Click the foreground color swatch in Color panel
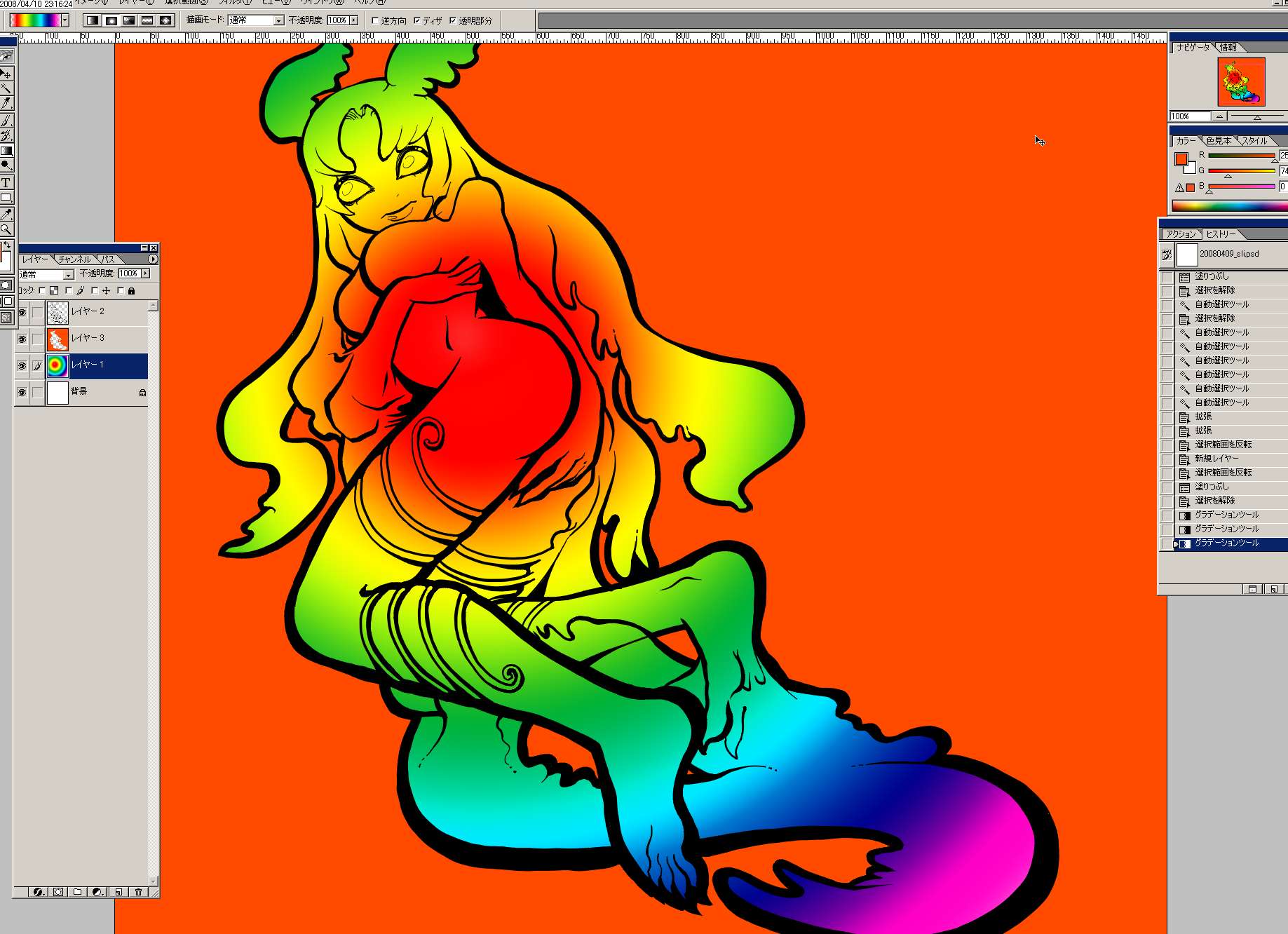The image size is (1288, 934). [1181, 159]
